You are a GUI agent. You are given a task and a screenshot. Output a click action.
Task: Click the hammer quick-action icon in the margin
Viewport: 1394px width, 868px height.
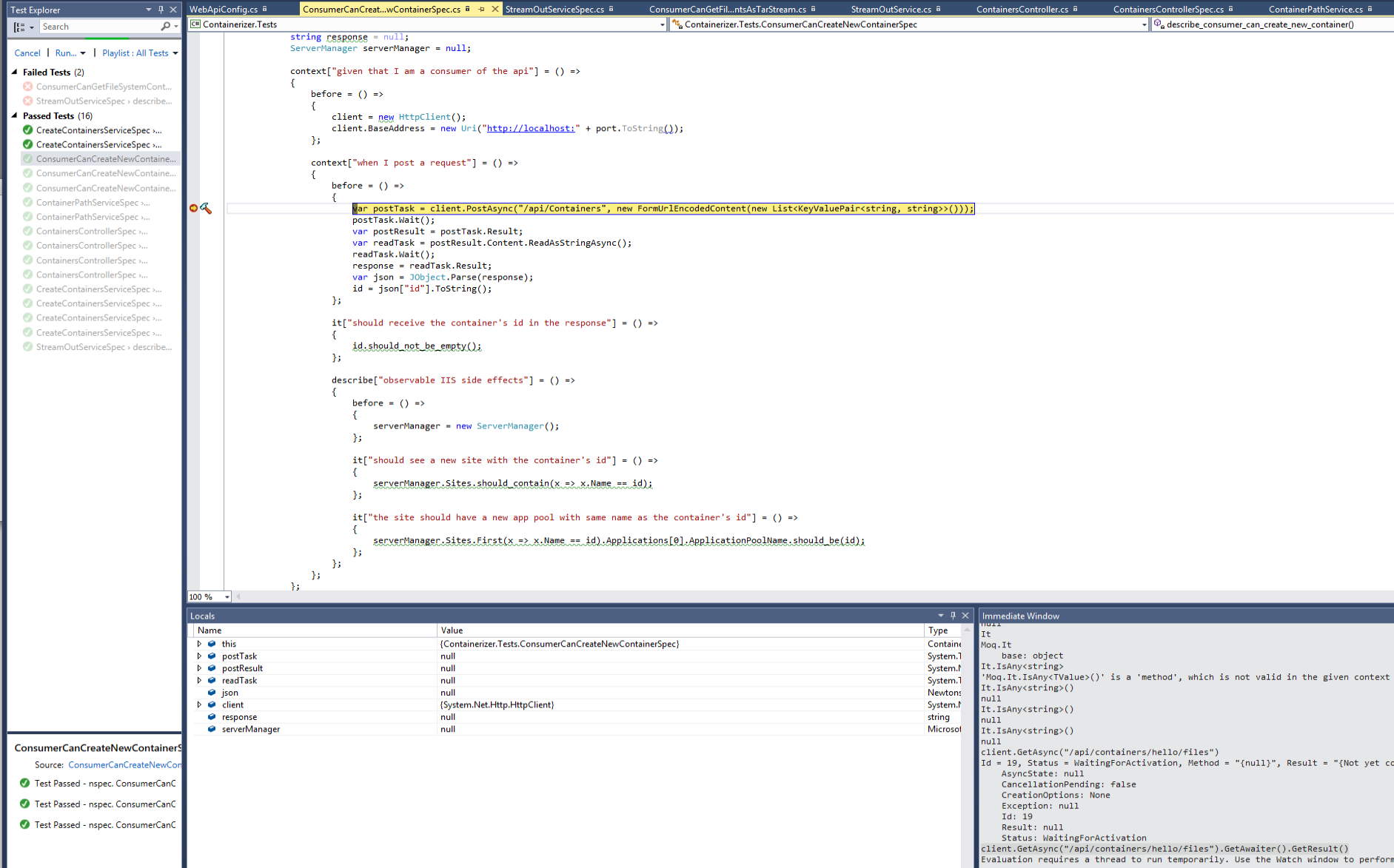pos(207,209)
